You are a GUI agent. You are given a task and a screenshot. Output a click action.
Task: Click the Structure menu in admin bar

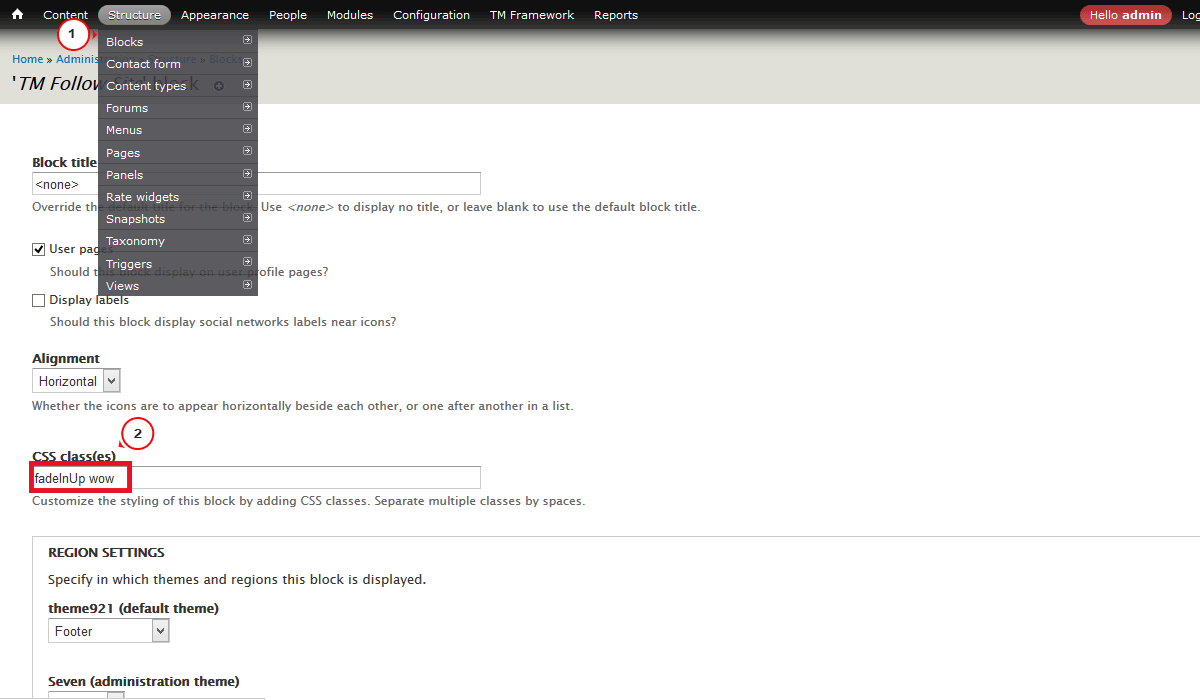(x=134, y=15)
